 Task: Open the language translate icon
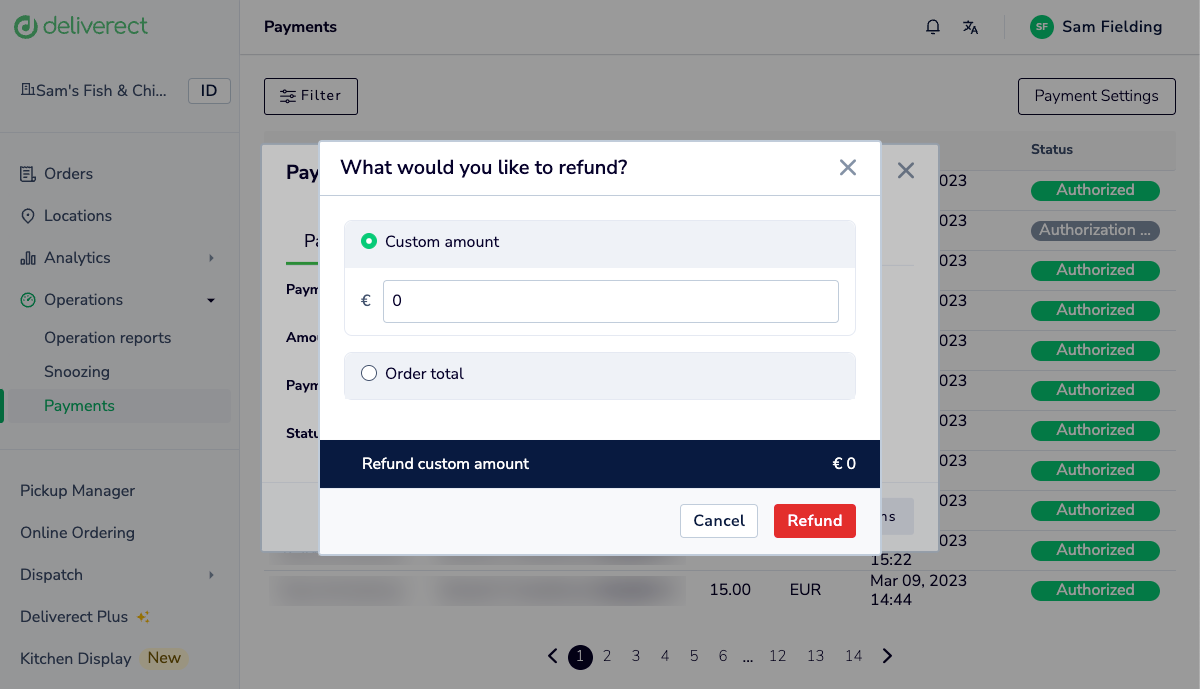[x=970, y=27]
